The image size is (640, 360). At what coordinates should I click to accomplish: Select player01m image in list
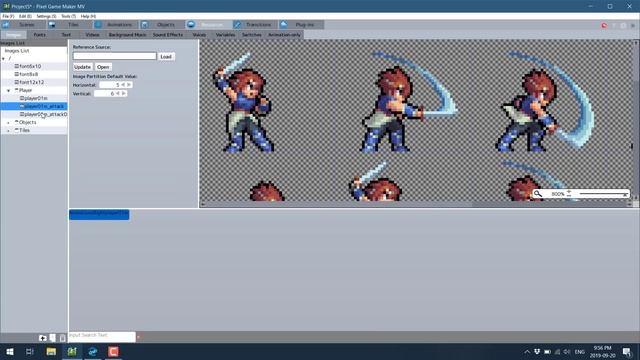[x=34, y=98]
